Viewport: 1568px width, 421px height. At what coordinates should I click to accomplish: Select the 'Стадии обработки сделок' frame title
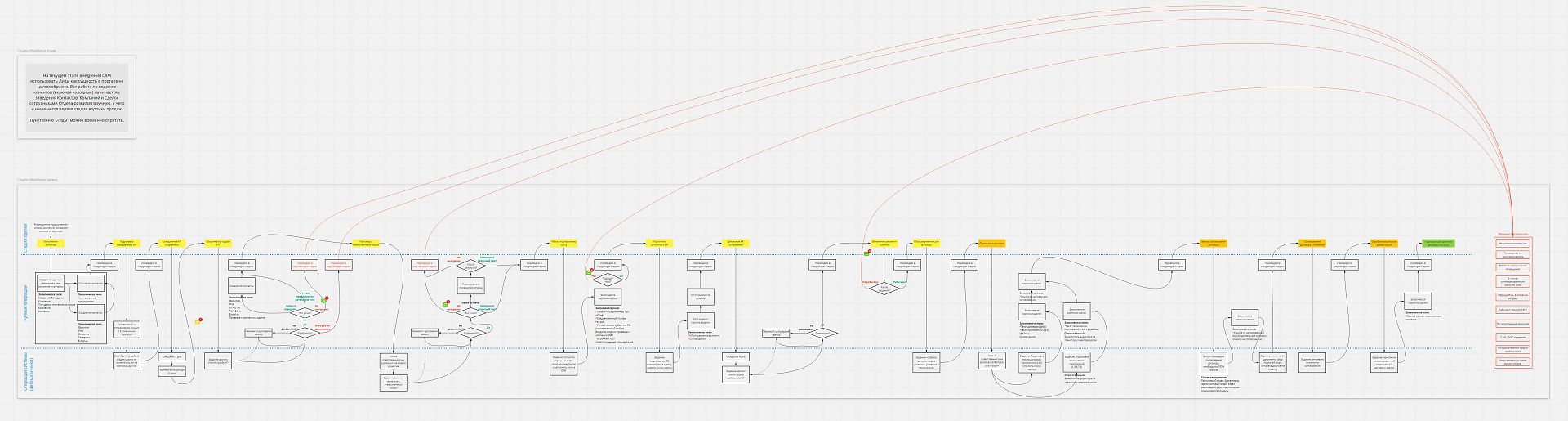point(38,180)
